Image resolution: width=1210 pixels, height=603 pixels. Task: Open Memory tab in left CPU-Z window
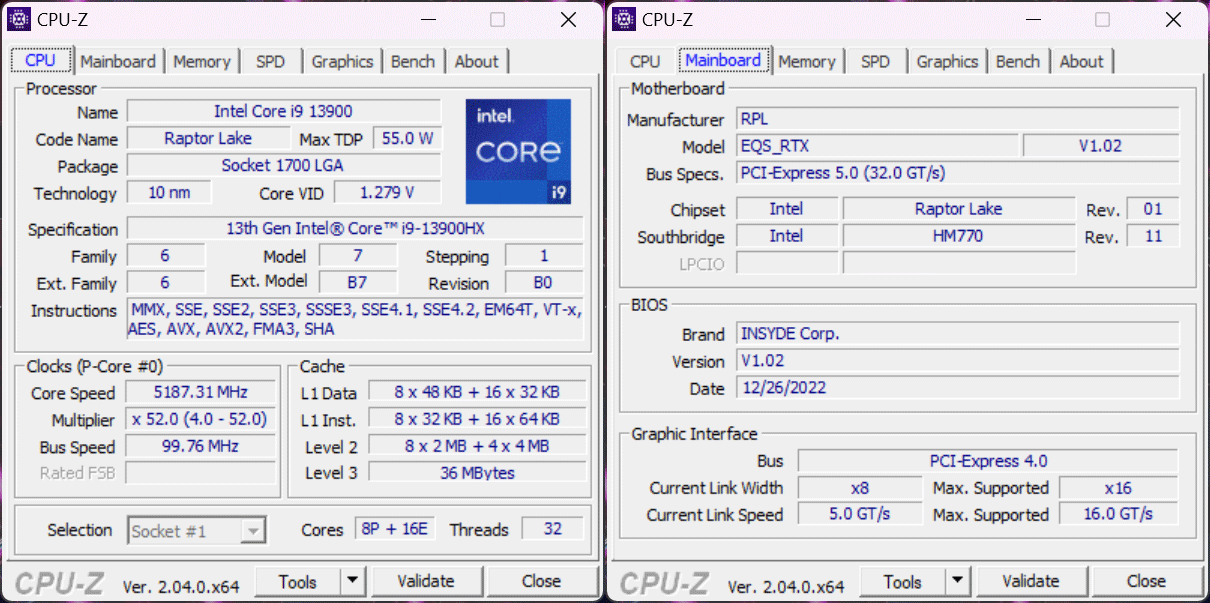(x=202, y=61)
